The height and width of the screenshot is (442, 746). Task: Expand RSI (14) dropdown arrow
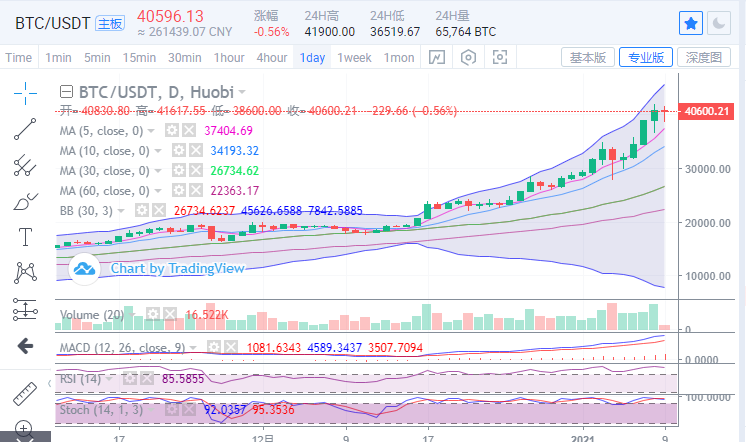coord(109,379)
